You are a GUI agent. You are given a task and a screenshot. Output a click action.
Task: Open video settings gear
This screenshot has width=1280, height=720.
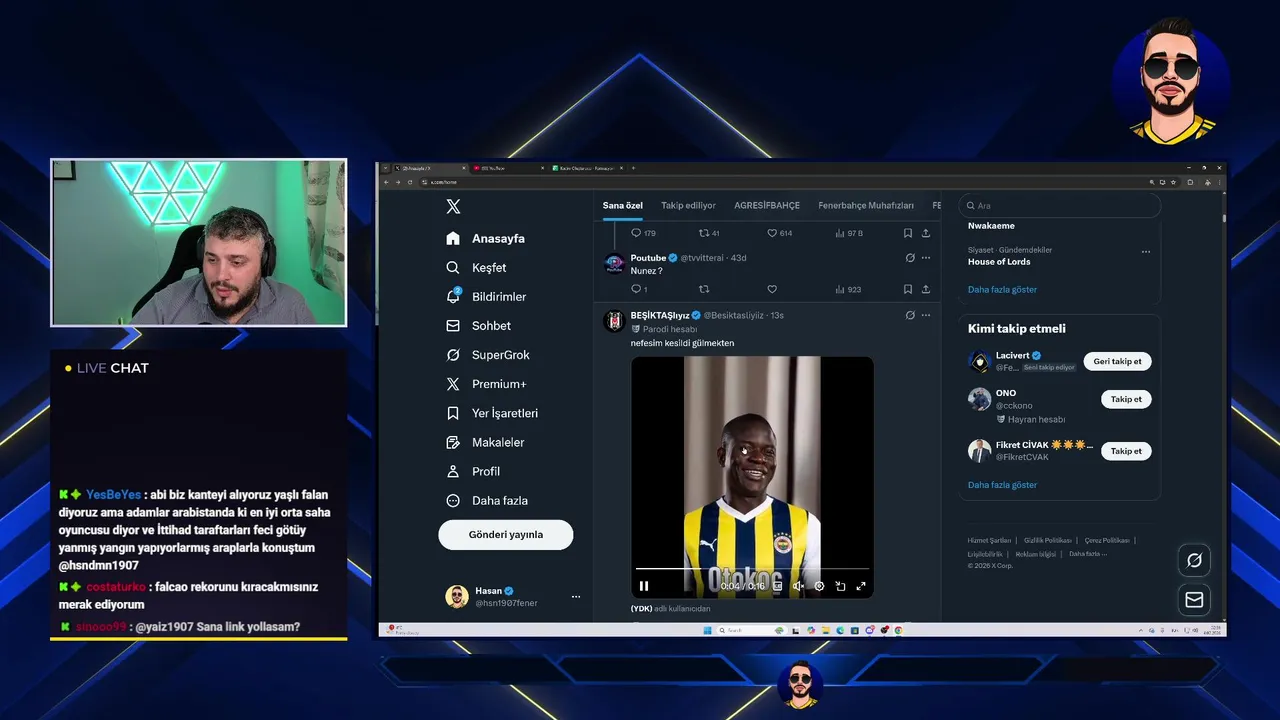coord(819,586)
